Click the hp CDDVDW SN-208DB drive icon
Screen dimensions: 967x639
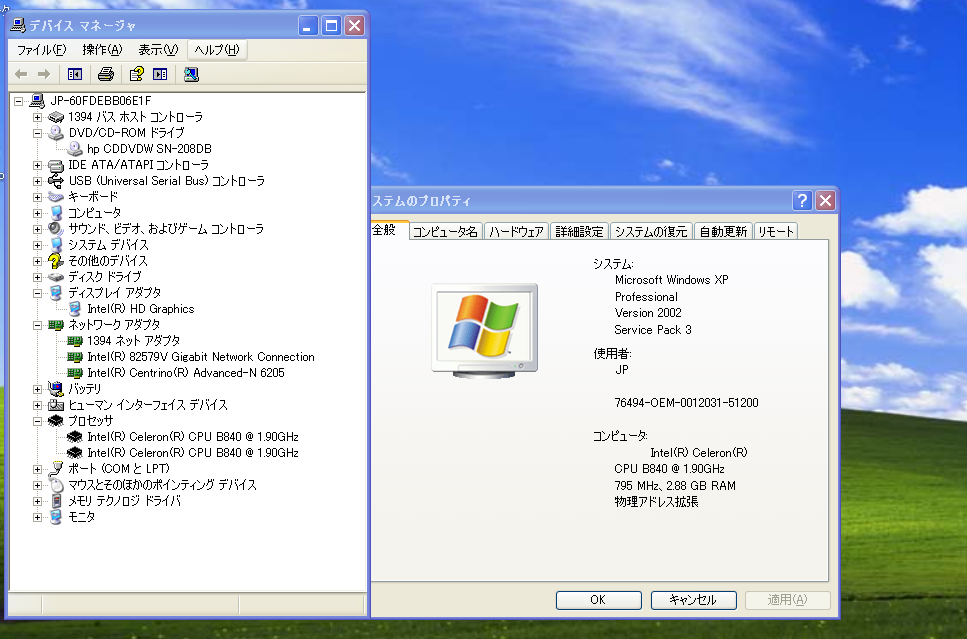click(x=75, y=149)
